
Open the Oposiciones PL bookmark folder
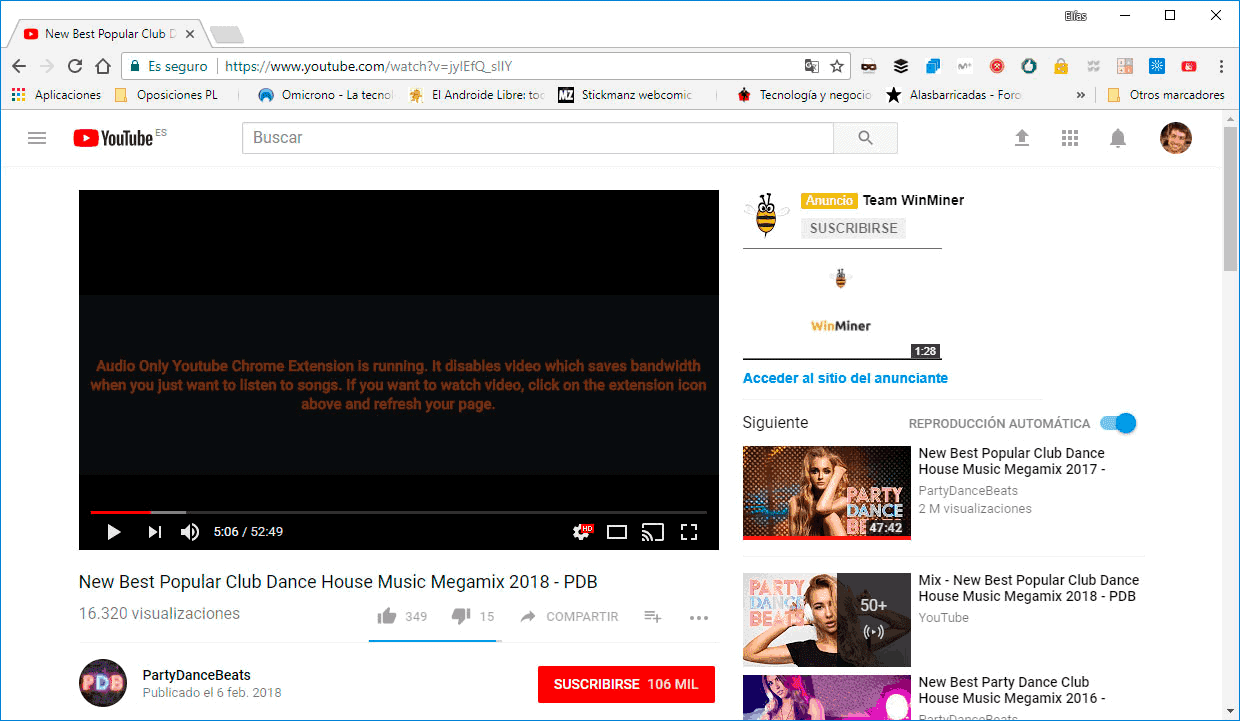(x=166, y=95)
